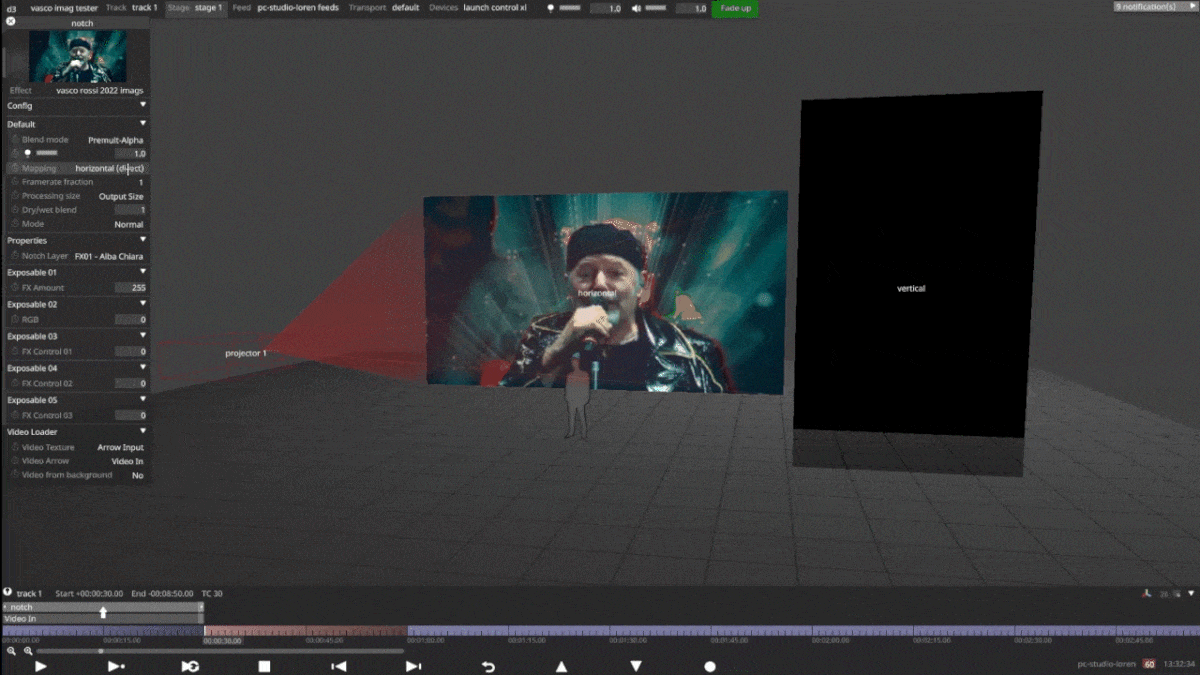
Task: Select projector 1 in the stage
Action: pos(246,353)
